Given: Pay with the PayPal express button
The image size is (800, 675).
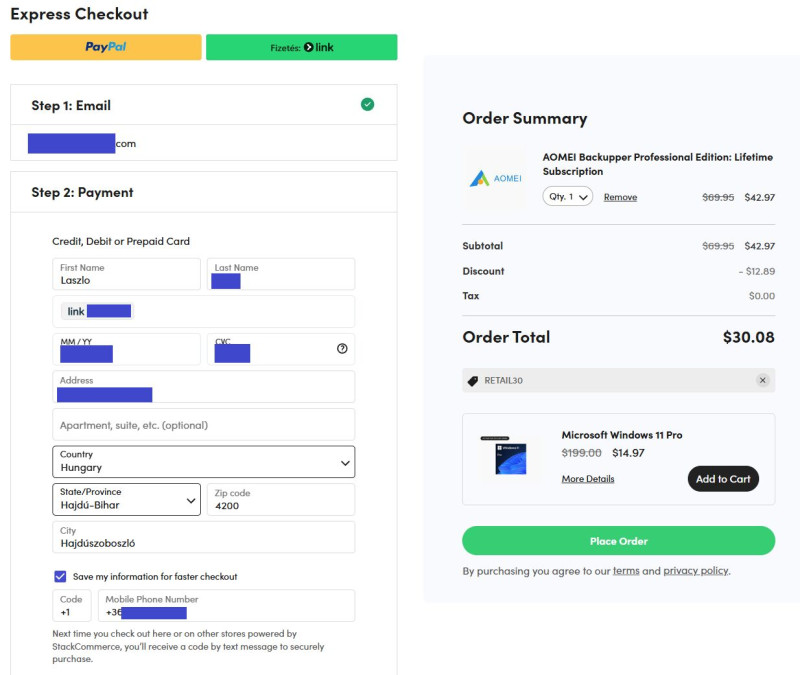Looking at the screenshot, I should coord(106,47).
